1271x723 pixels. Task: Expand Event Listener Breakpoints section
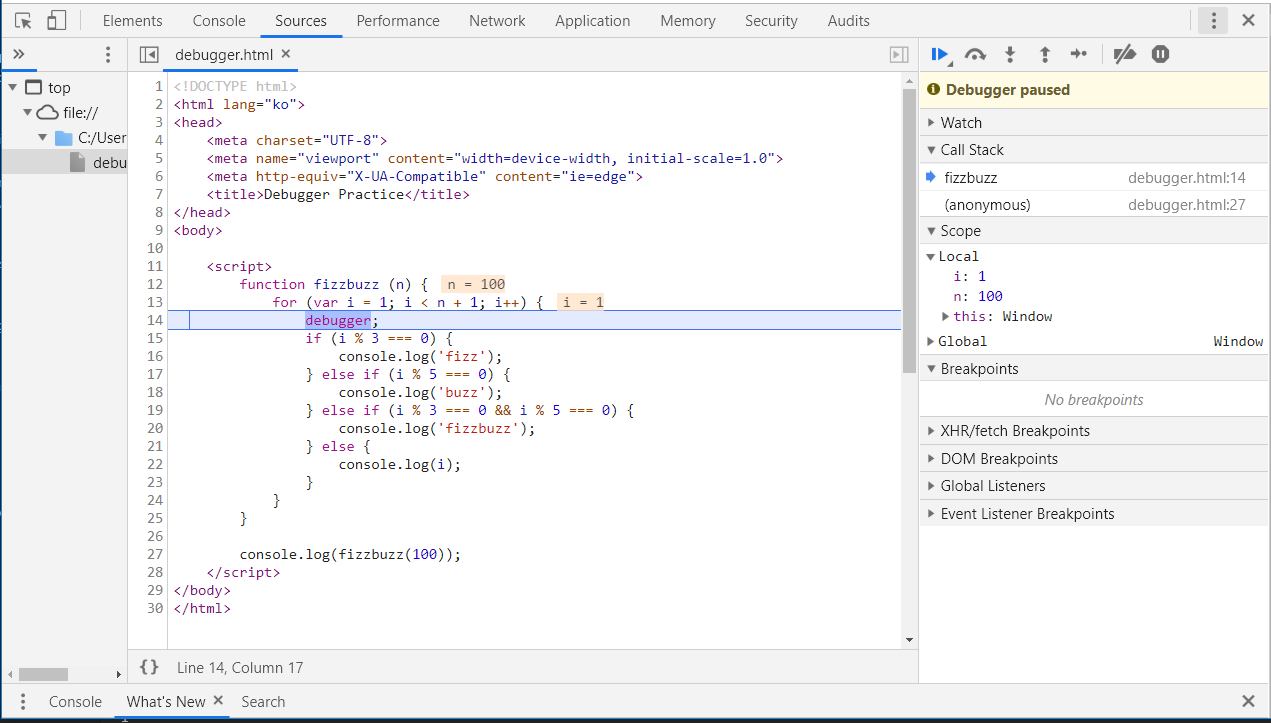click(x=1094, y=514)
